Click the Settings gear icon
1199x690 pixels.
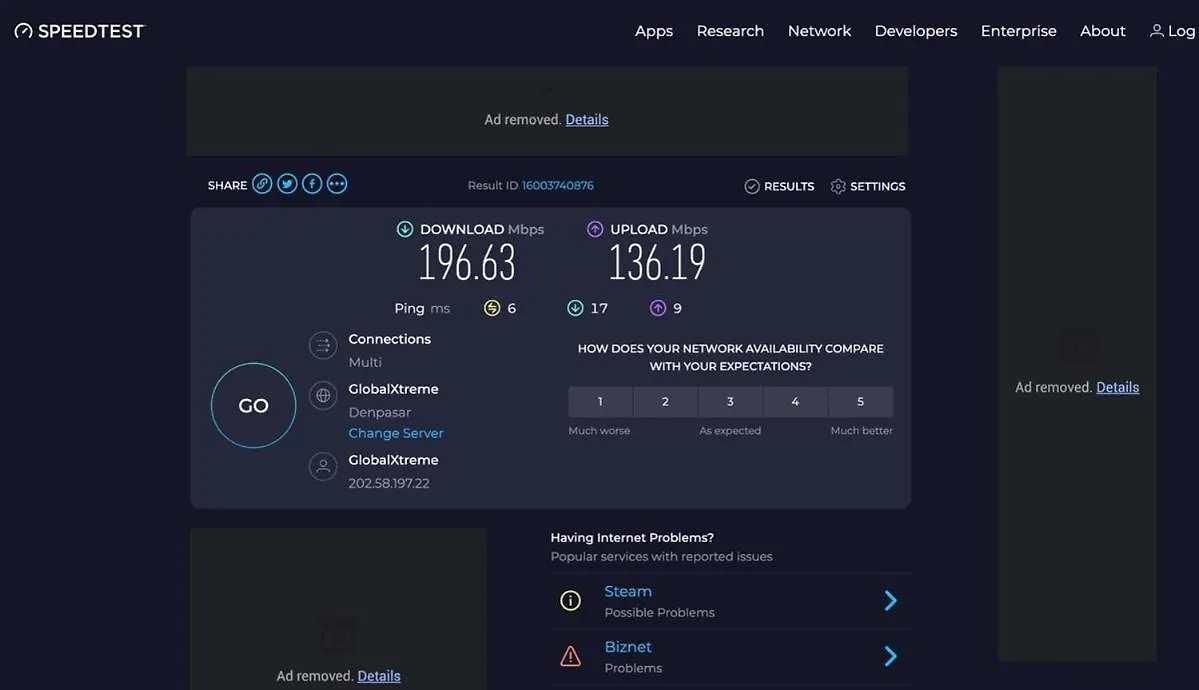(838, 187)
